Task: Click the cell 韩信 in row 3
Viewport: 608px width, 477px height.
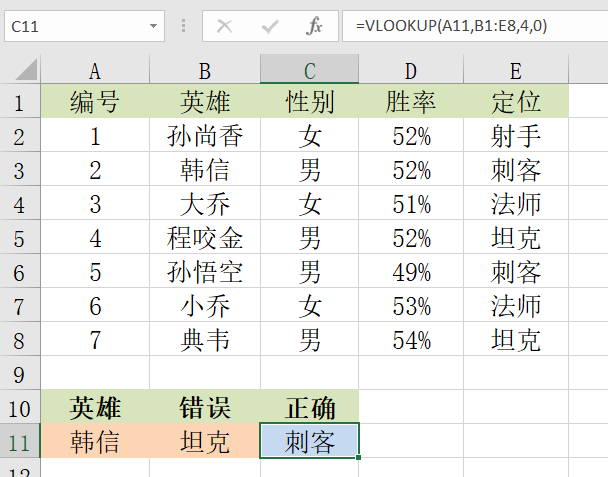Action: 205,169
